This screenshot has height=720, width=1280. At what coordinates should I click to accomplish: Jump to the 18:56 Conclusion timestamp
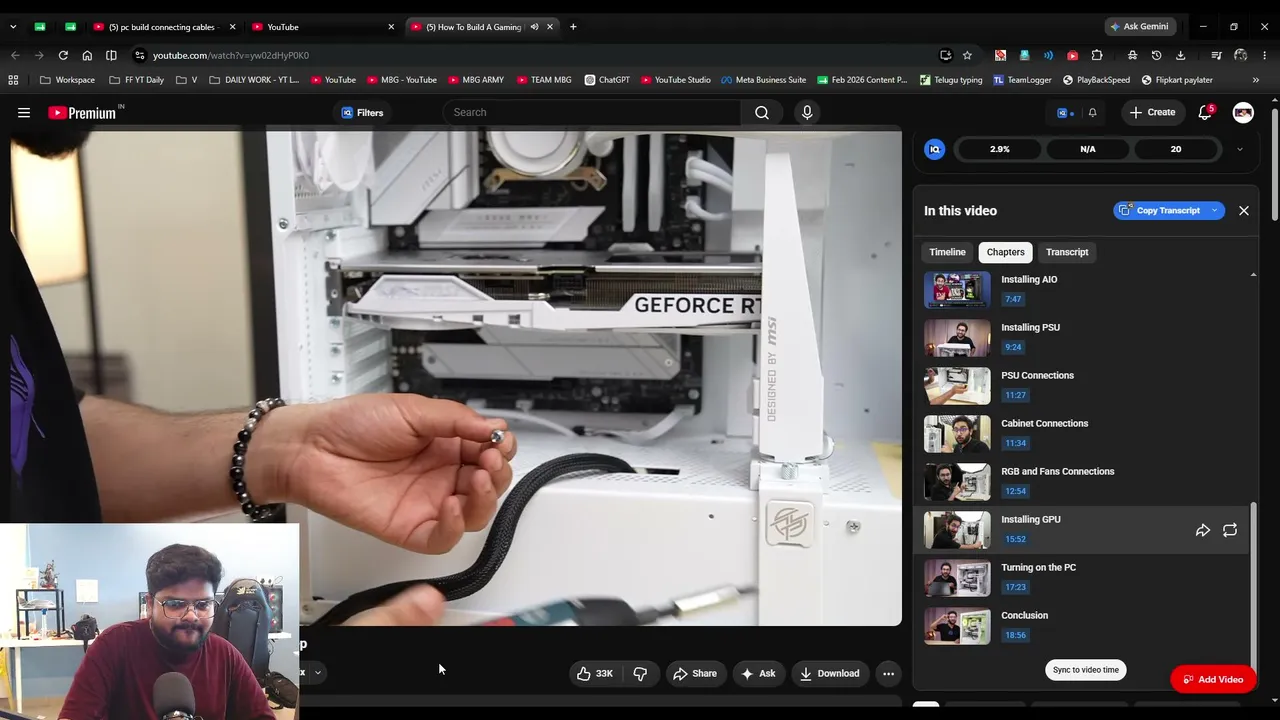pyautogui.click(x=1015, y=635)
